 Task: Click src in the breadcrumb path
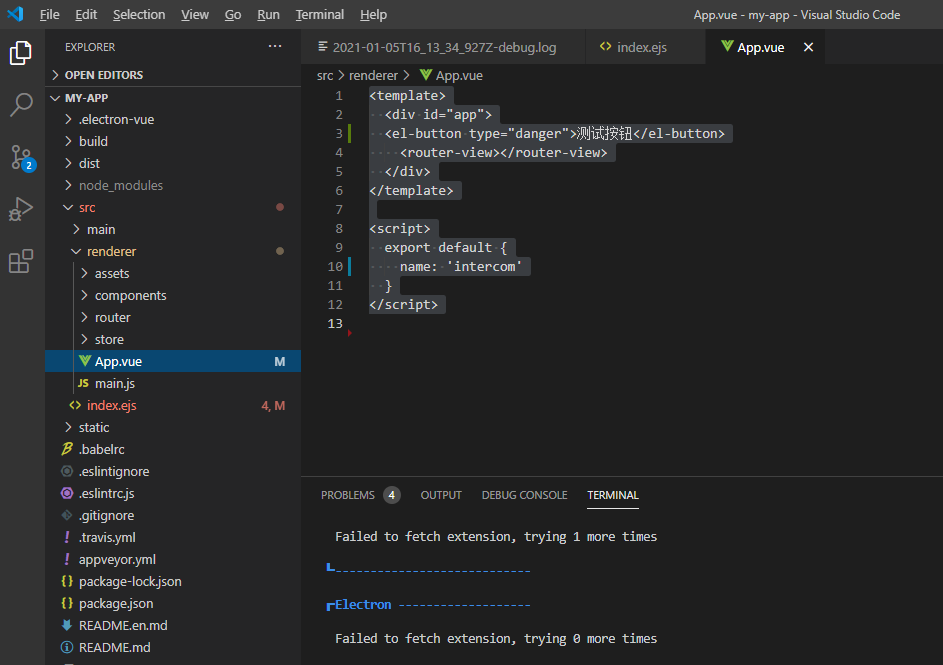pyautogui.click(x=324, y=74)
